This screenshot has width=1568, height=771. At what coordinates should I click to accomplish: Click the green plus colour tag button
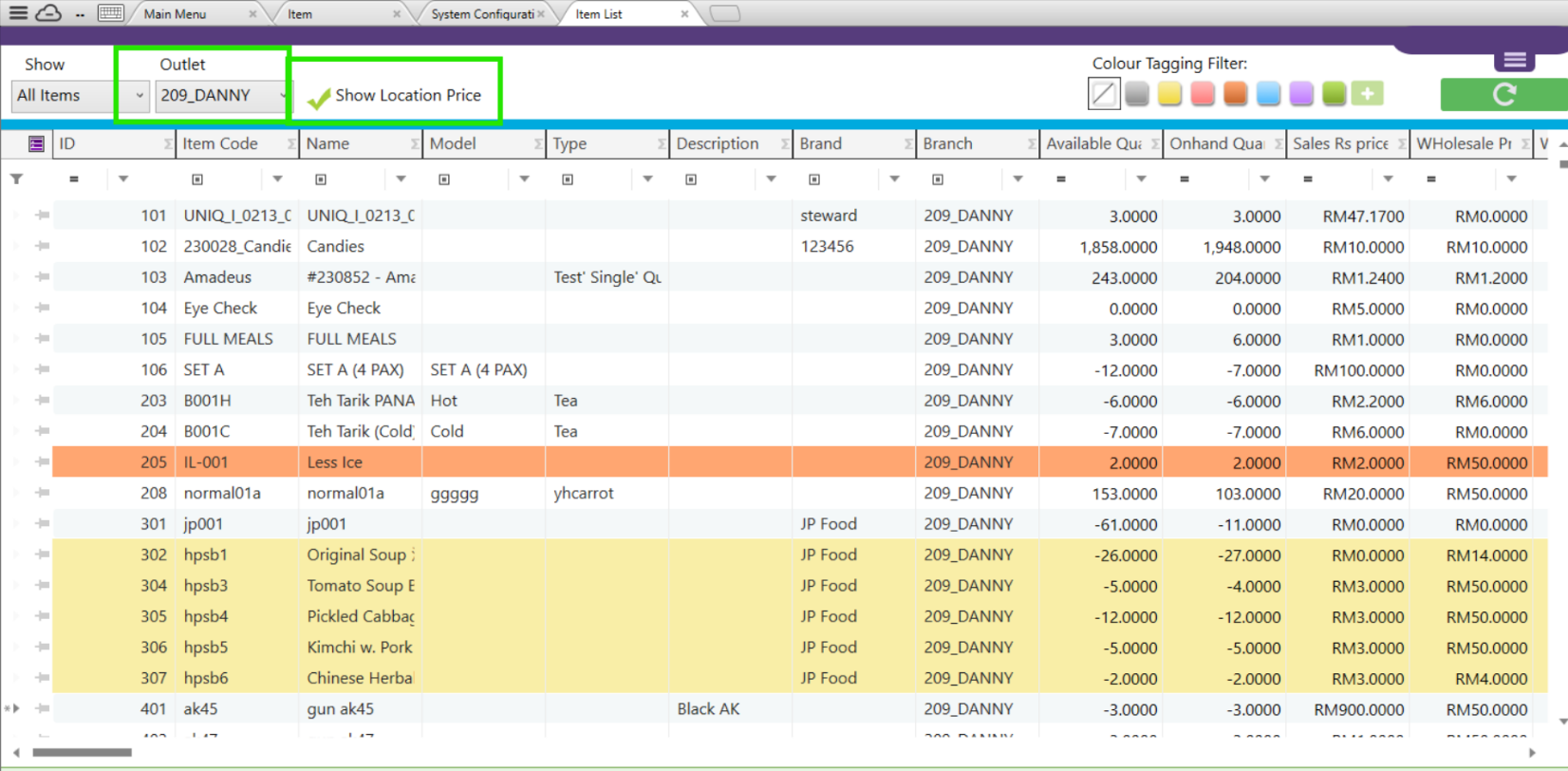coord(1367,93)
